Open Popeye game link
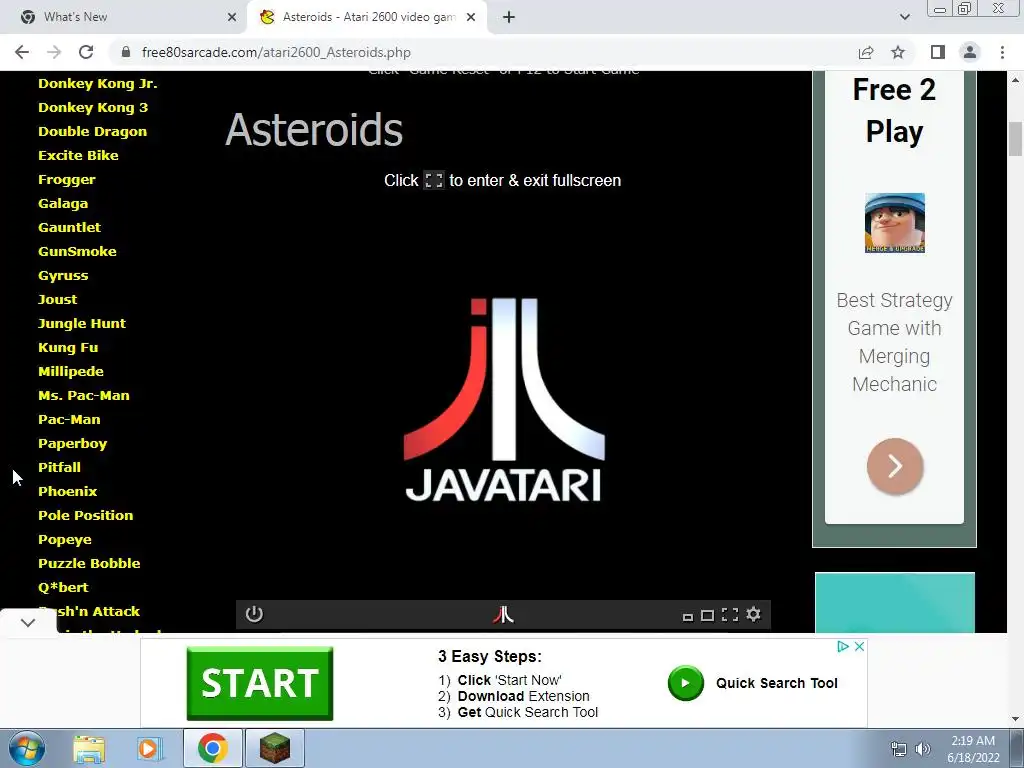 pyautogui.click(x=65, y=539)
